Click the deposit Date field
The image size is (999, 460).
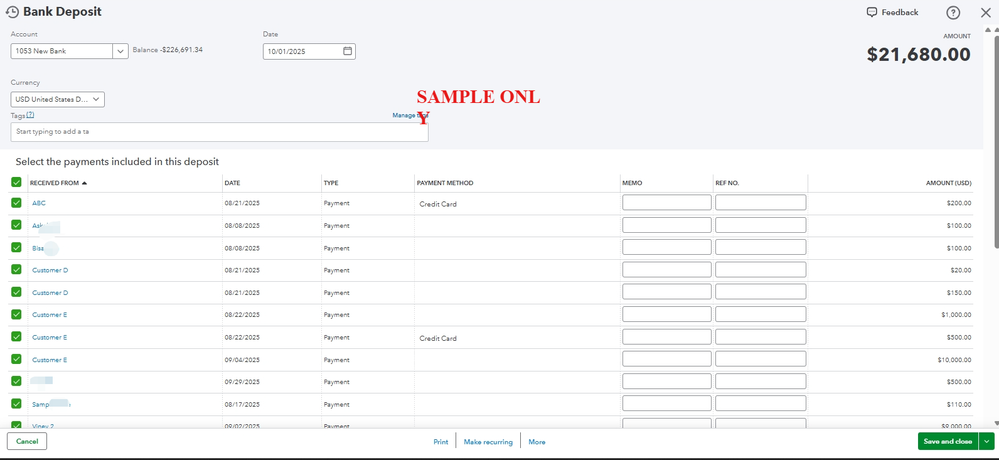click(309, 51)
